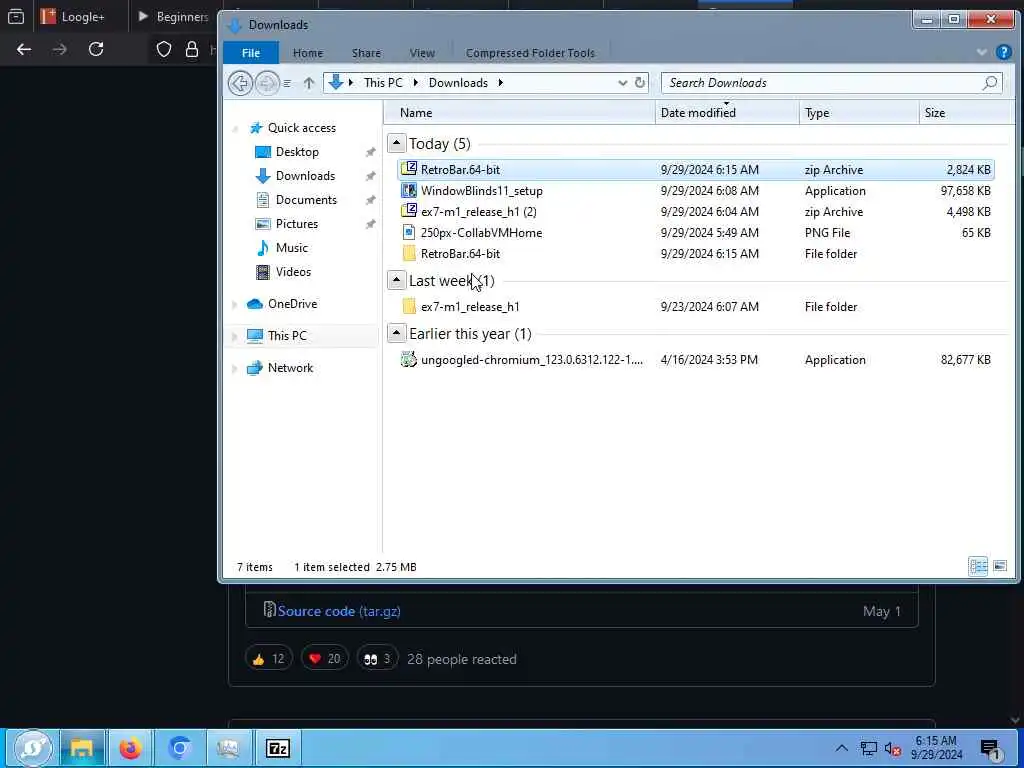This screenshot has width=1024, height=768.
Task: Sort by Type column header
Action: [859, 113]
